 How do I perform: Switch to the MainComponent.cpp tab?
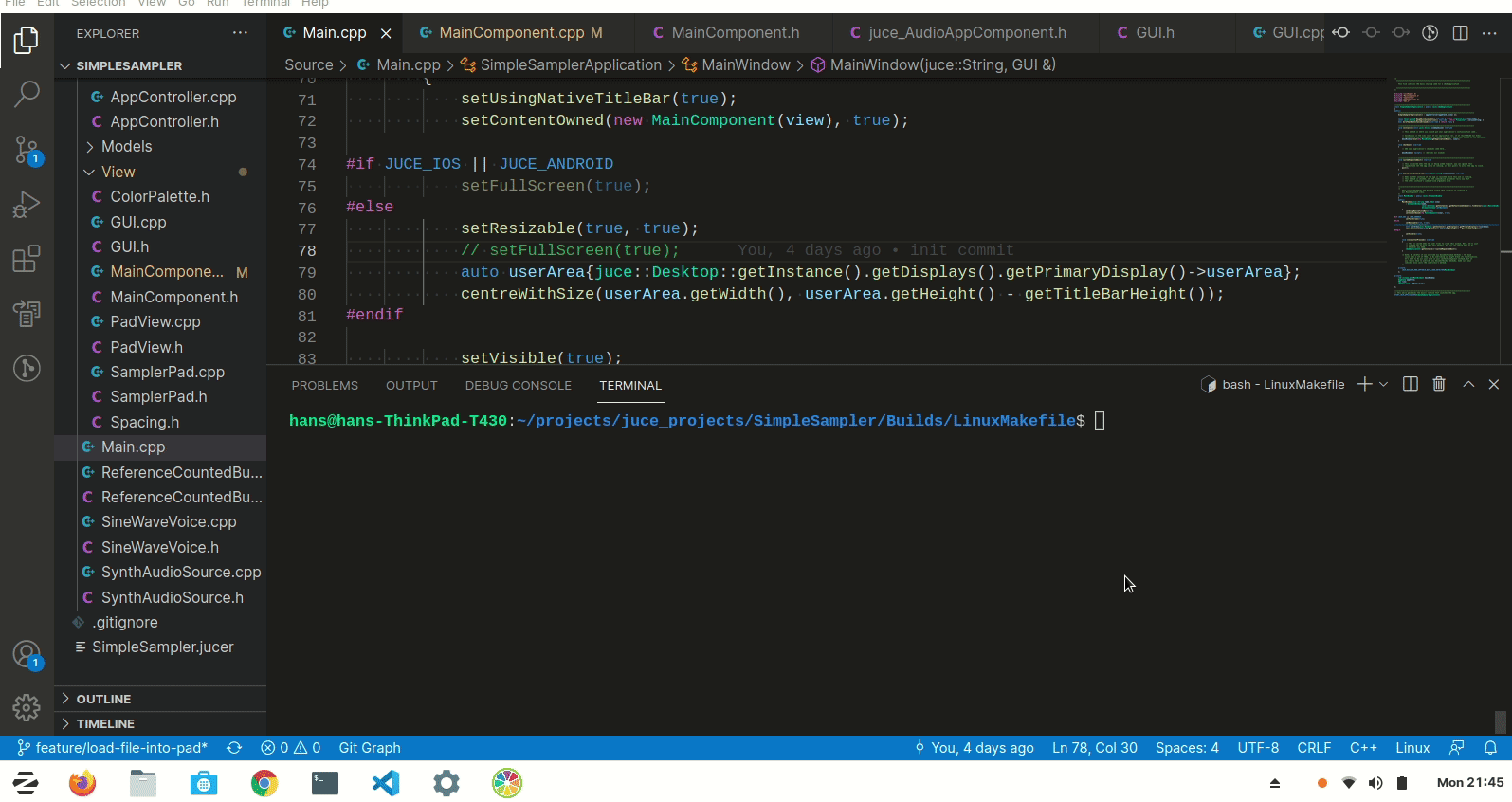tap(512, 33)
